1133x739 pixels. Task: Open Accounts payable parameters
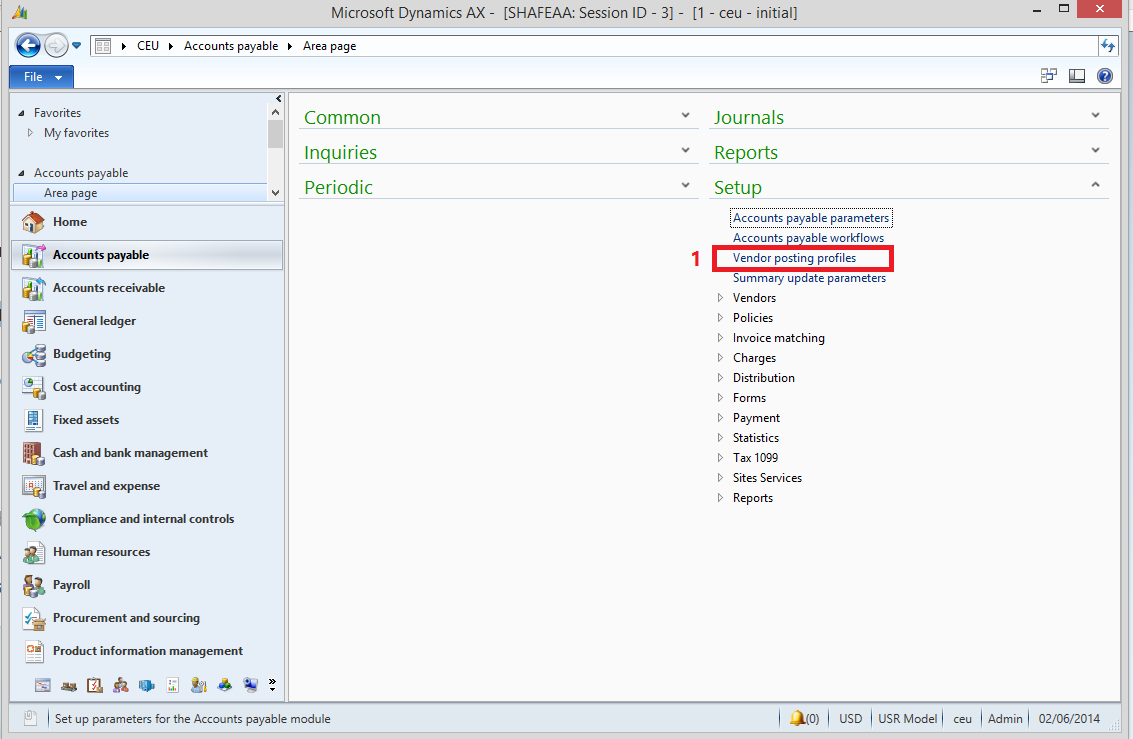810,217
